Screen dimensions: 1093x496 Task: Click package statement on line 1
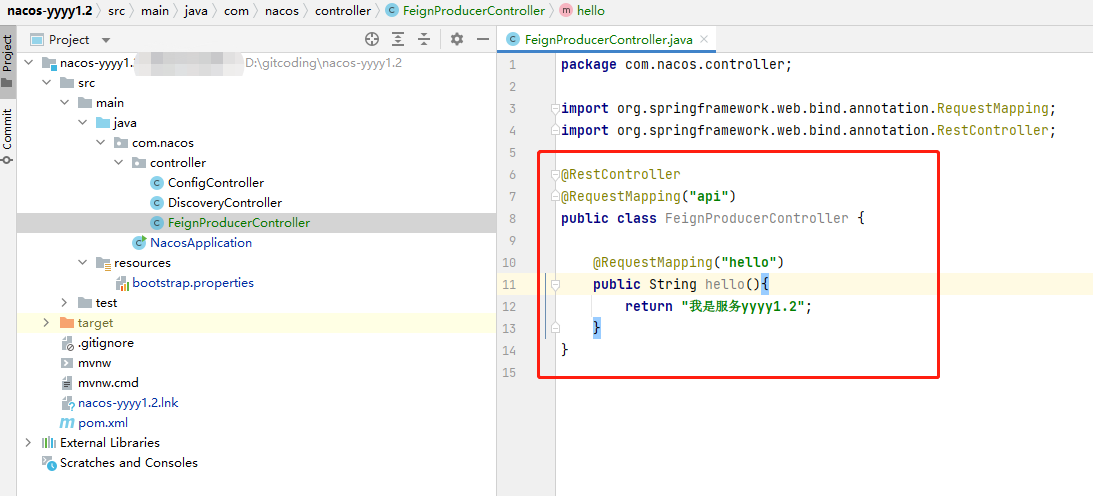(676, 65)
